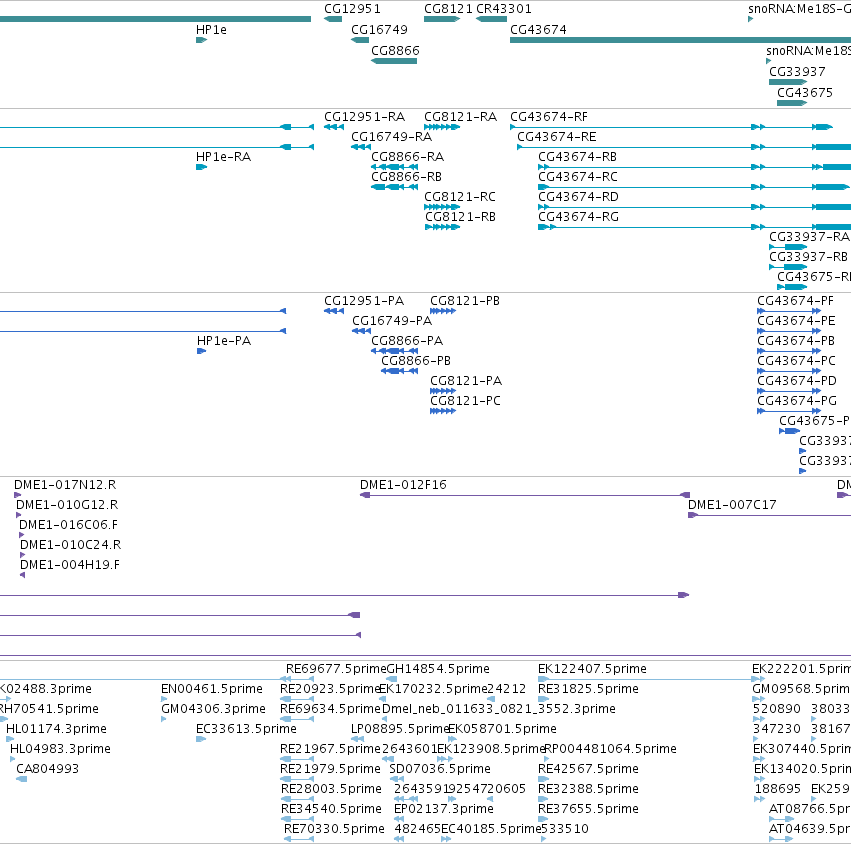This screenshot has width=851, height=844.
Task: Click the HP1e-RA transcript
Action: point(201,167)
